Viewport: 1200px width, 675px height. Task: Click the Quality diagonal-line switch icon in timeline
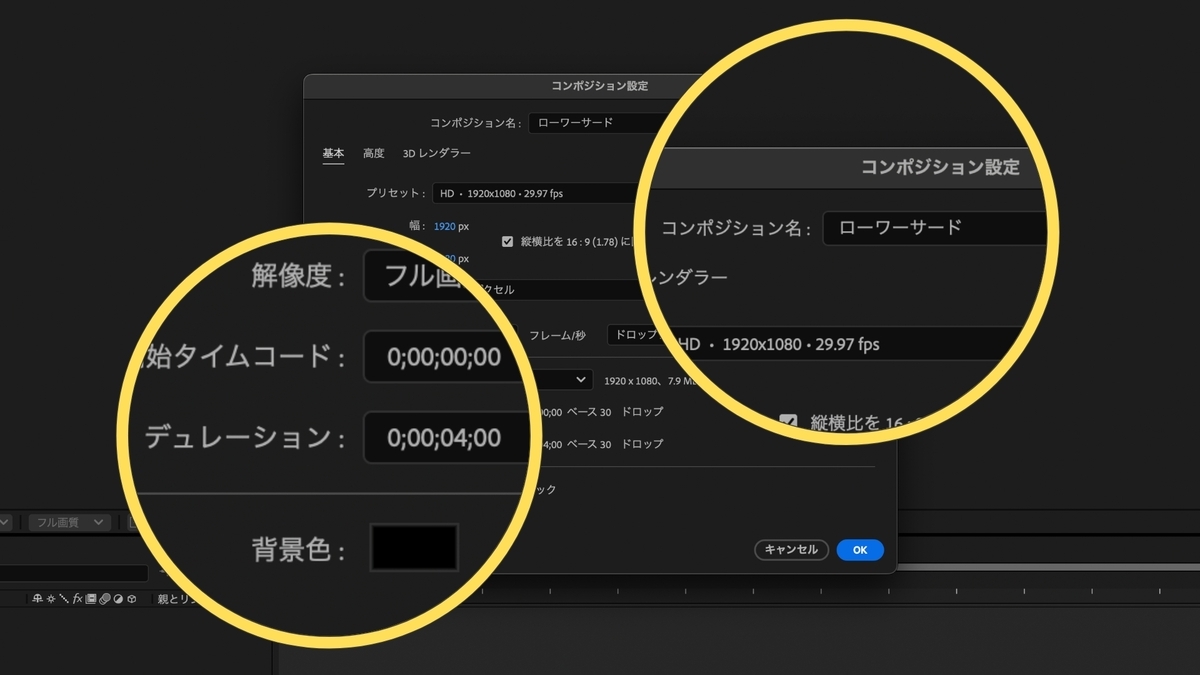click(x=63, y=599)
